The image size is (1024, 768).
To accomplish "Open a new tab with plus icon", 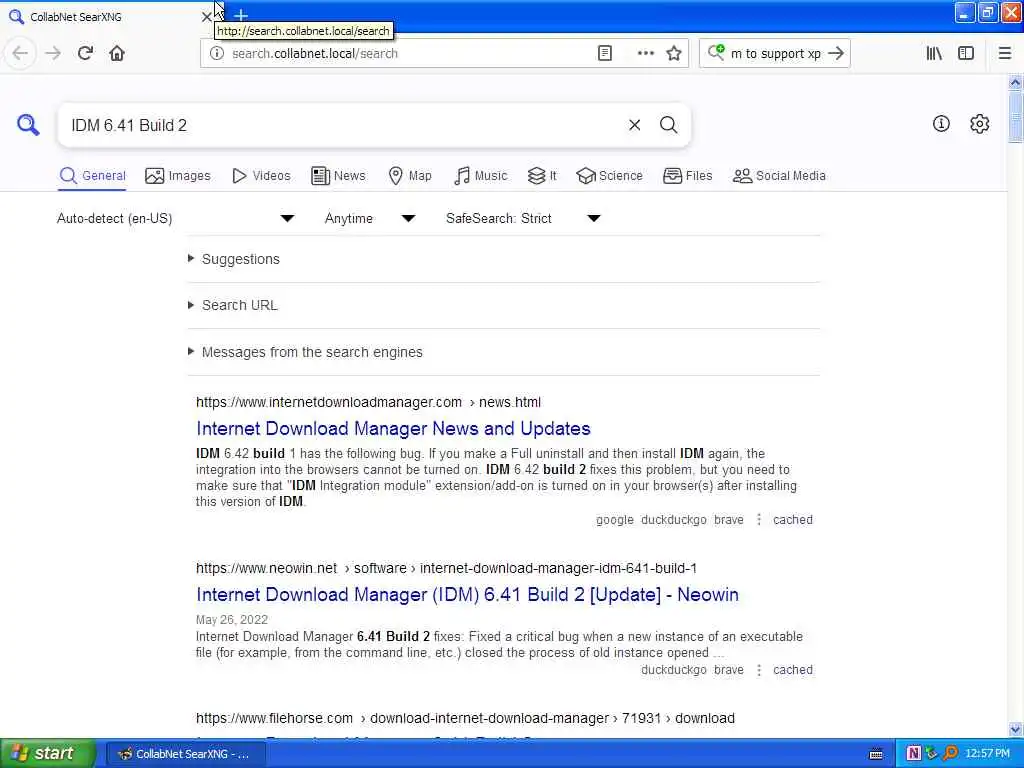I will [241, 14].
